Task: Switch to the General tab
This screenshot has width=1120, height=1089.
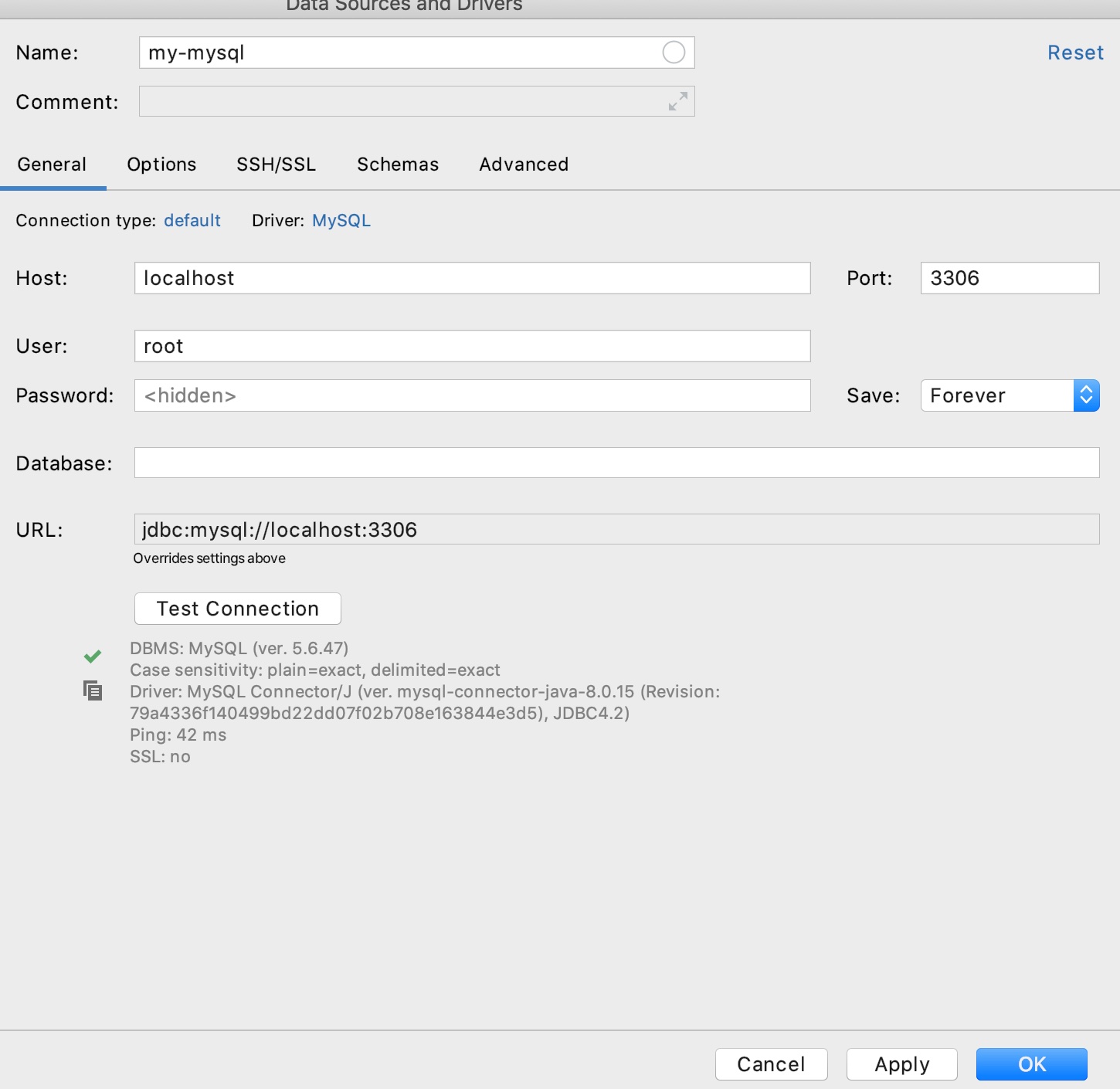Action: pos(52,165)
